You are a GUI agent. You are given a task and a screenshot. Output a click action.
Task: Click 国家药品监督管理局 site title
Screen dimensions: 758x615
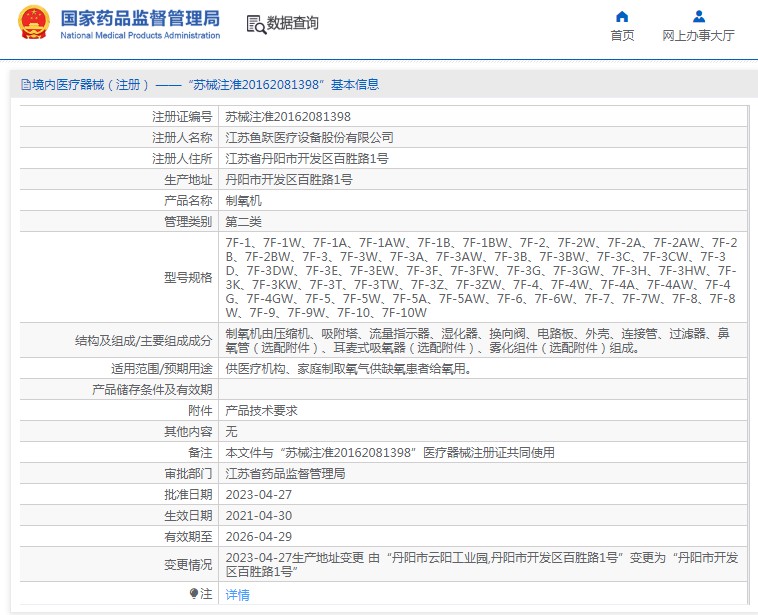[x=140, y=18]
